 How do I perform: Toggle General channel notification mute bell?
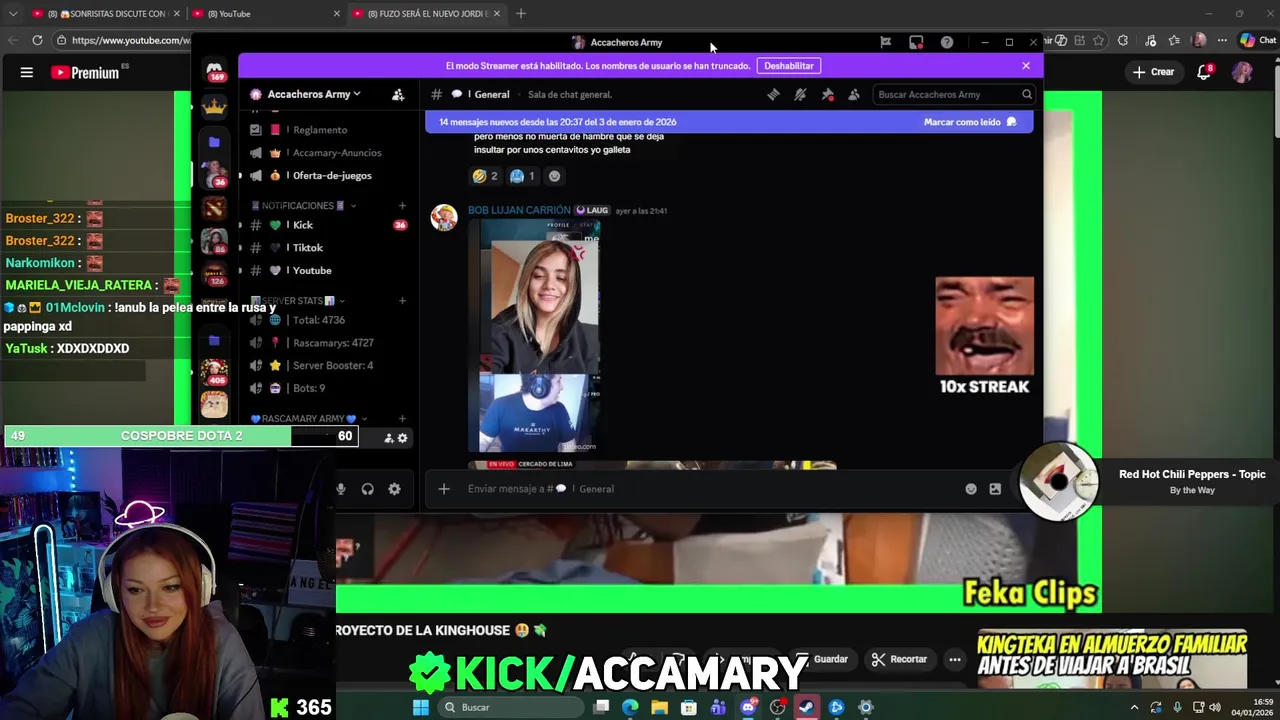point(800,94)
